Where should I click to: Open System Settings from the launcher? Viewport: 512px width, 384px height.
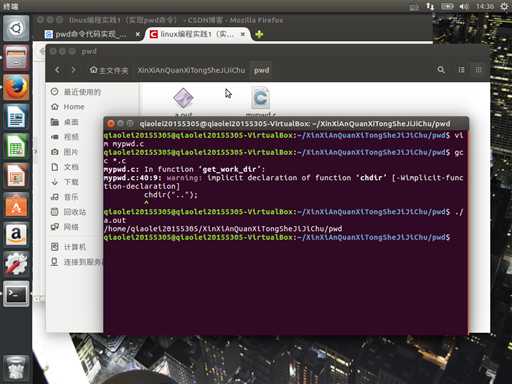16,263
